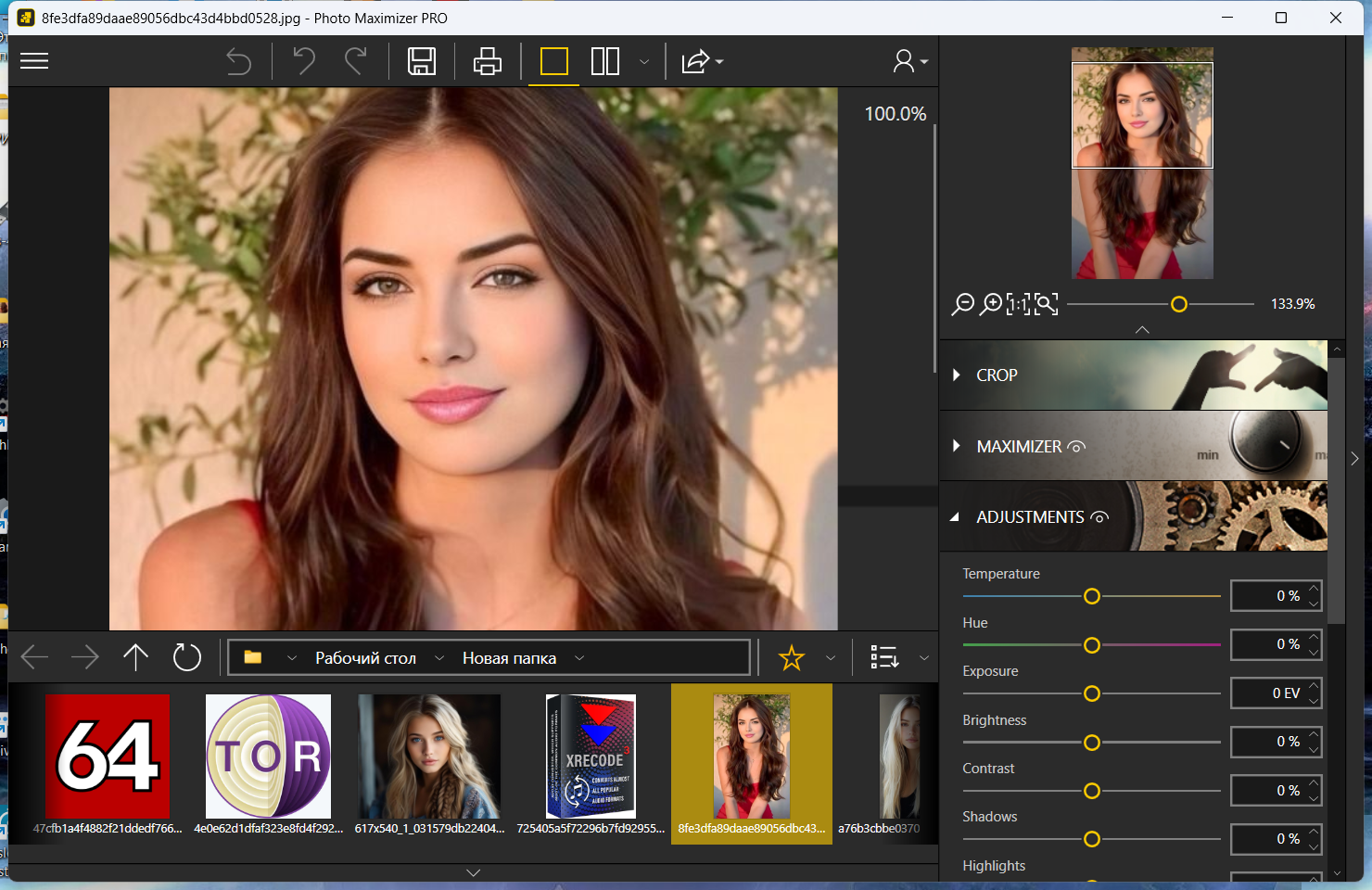Click the zoom out magnifier icon
Screen dimensions: 1372x890
click(963, 304)
